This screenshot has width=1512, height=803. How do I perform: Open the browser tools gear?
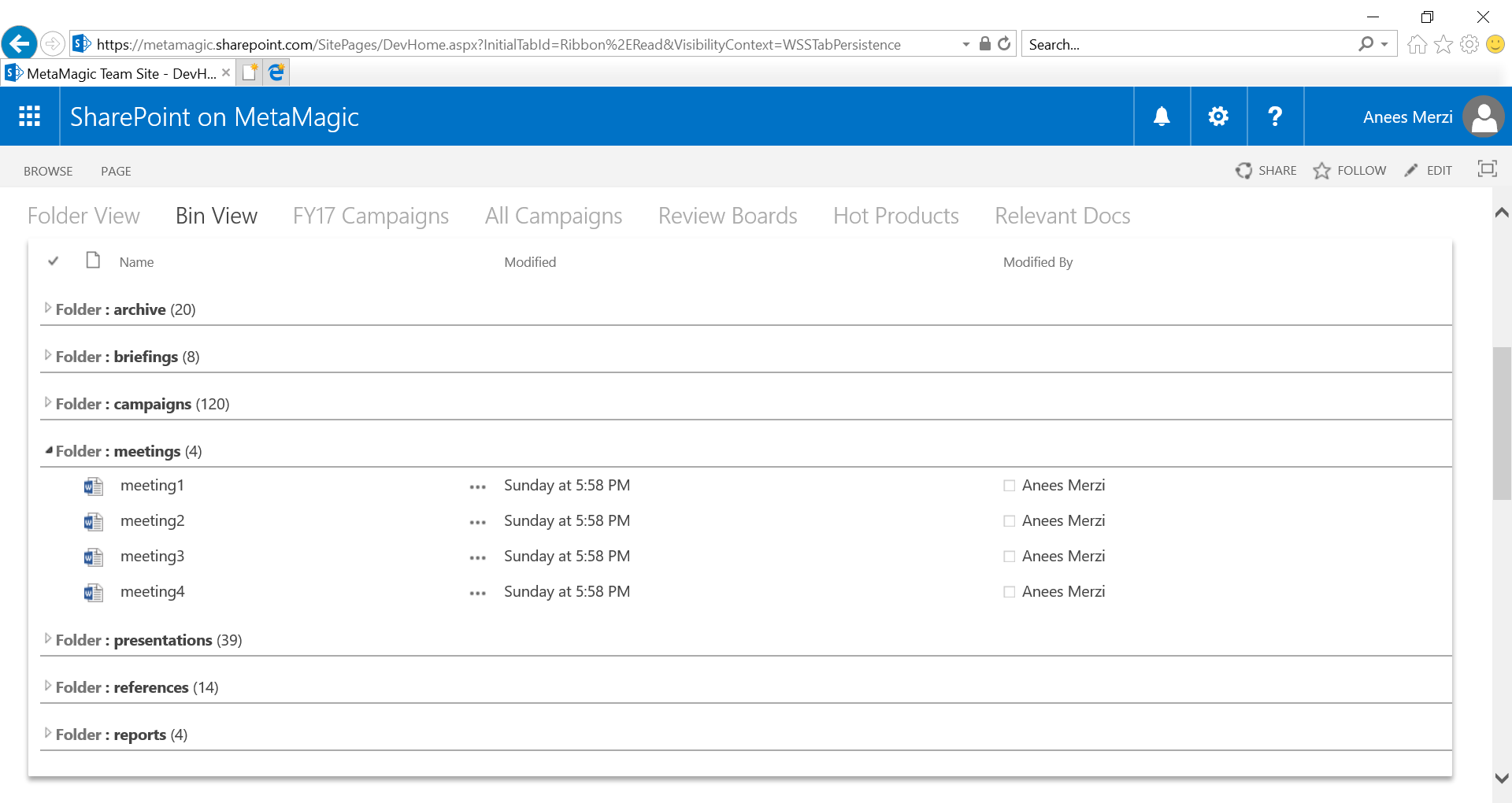coord(1469,44)
